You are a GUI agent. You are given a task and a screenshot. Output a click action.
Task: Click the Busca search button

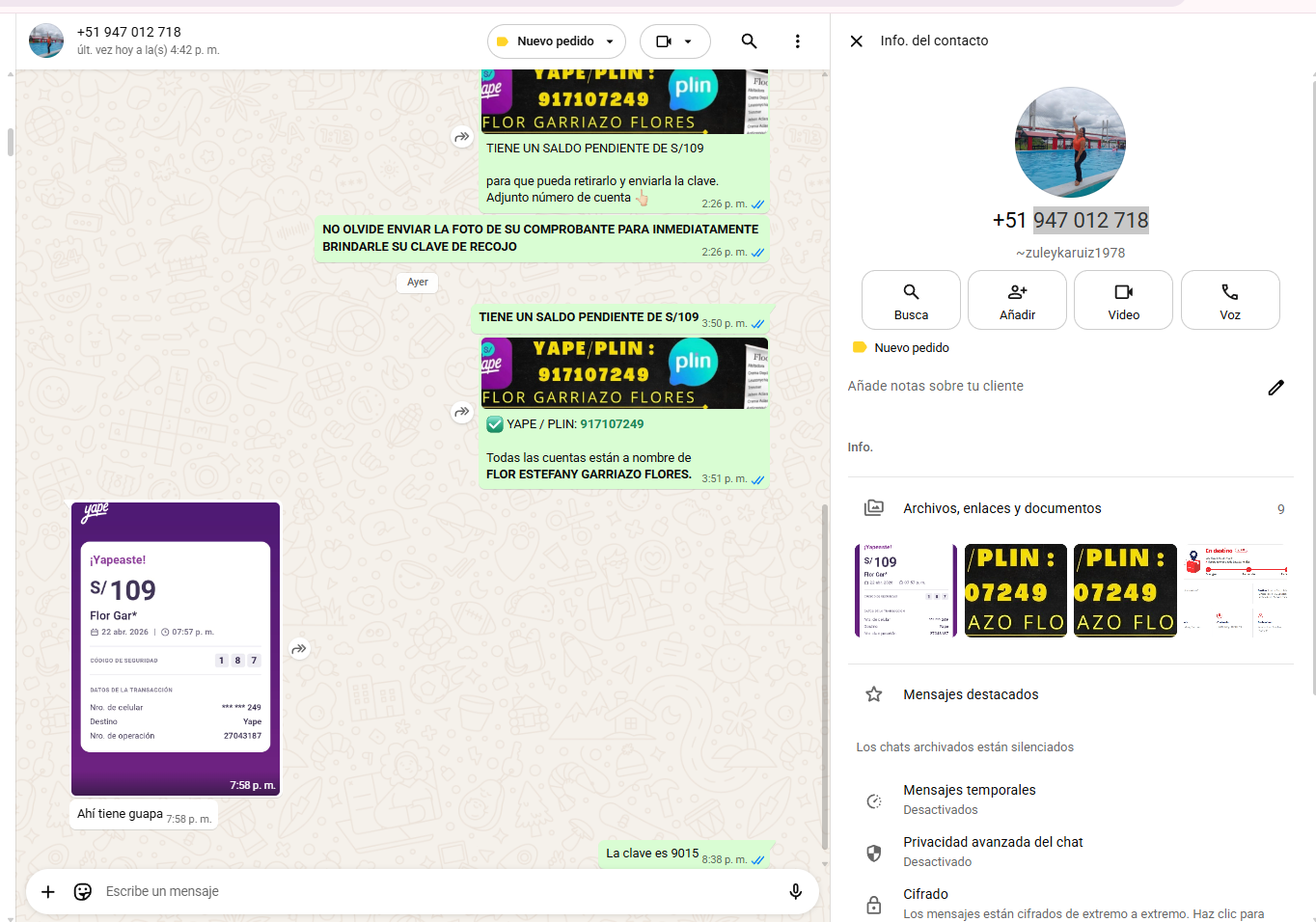[911, 300]
